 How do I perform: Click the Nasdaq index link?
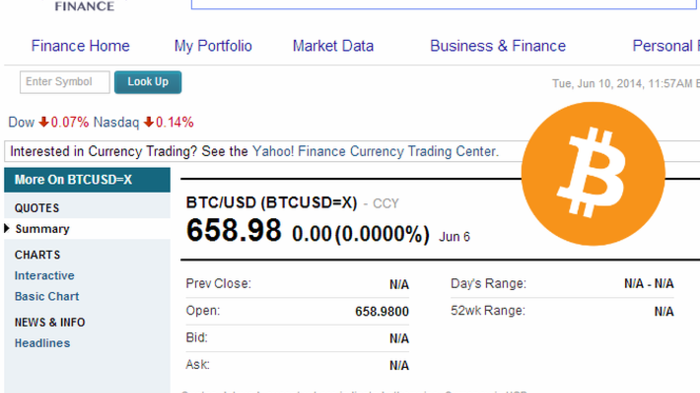pyautogui.click(x=116, y=122)
